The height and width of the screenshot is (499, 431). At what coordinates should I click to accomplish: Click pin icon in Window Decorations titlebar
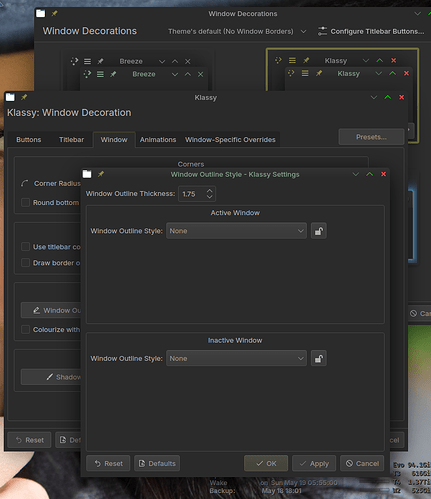tap(54, 13)
